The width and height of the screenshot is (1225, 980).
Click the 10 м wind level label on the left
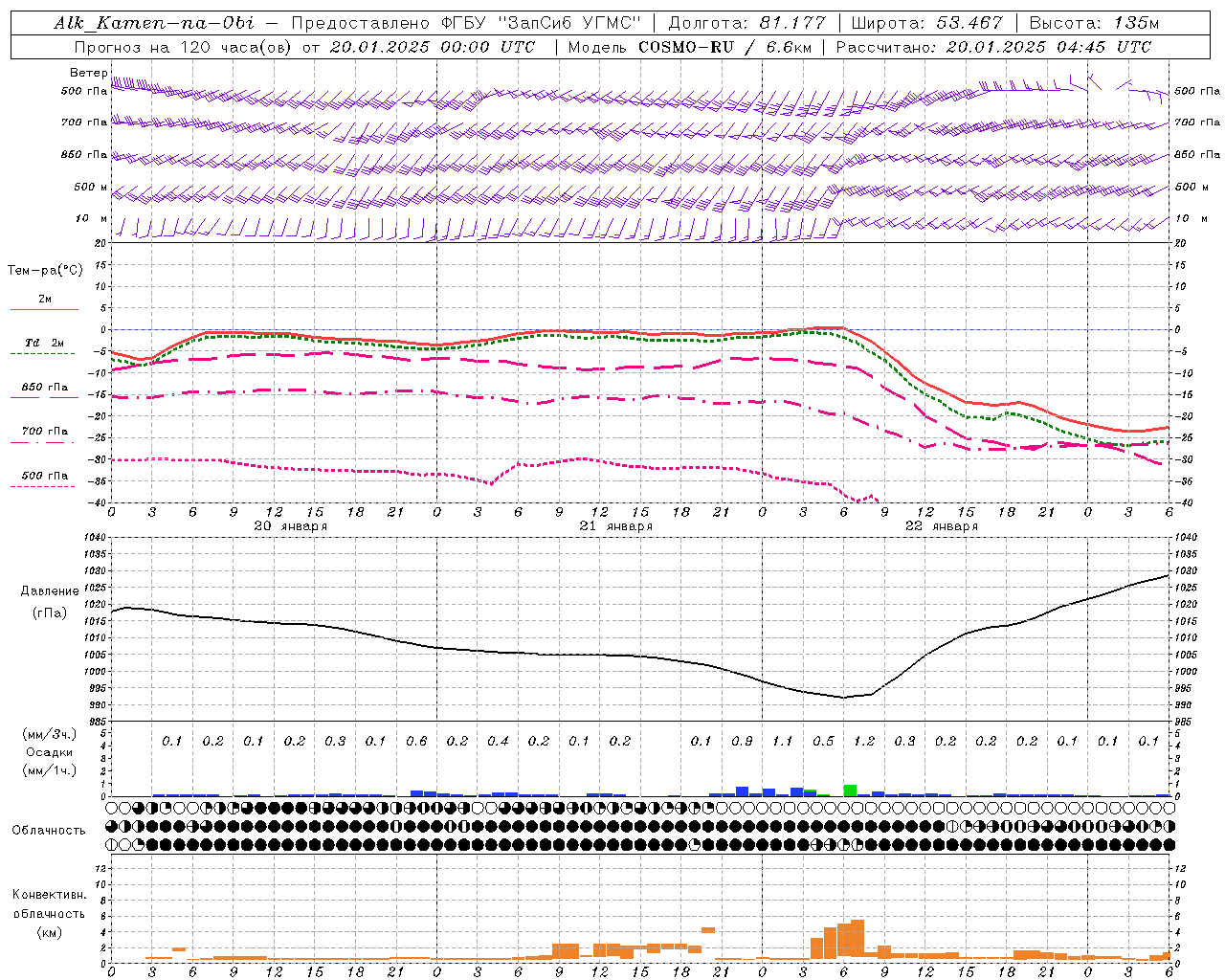click(x=92, y=218)
